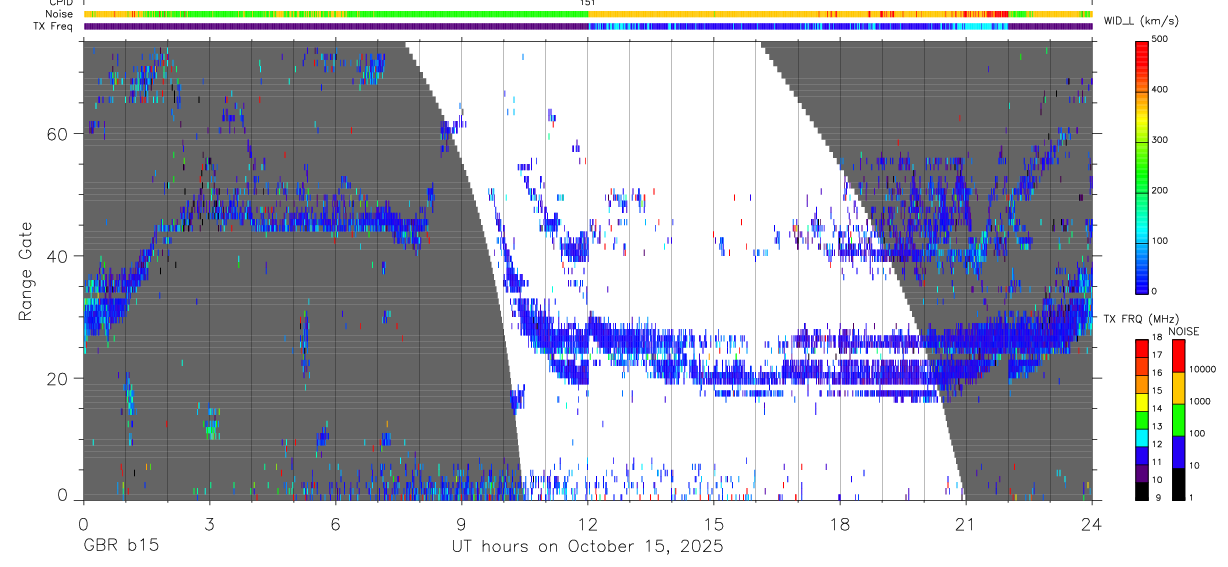Image resolution: width=1228 pixels, height=567 pixels.
Task: Click the '24' UT hour tick label
Action: click(x=1091, y=522)
